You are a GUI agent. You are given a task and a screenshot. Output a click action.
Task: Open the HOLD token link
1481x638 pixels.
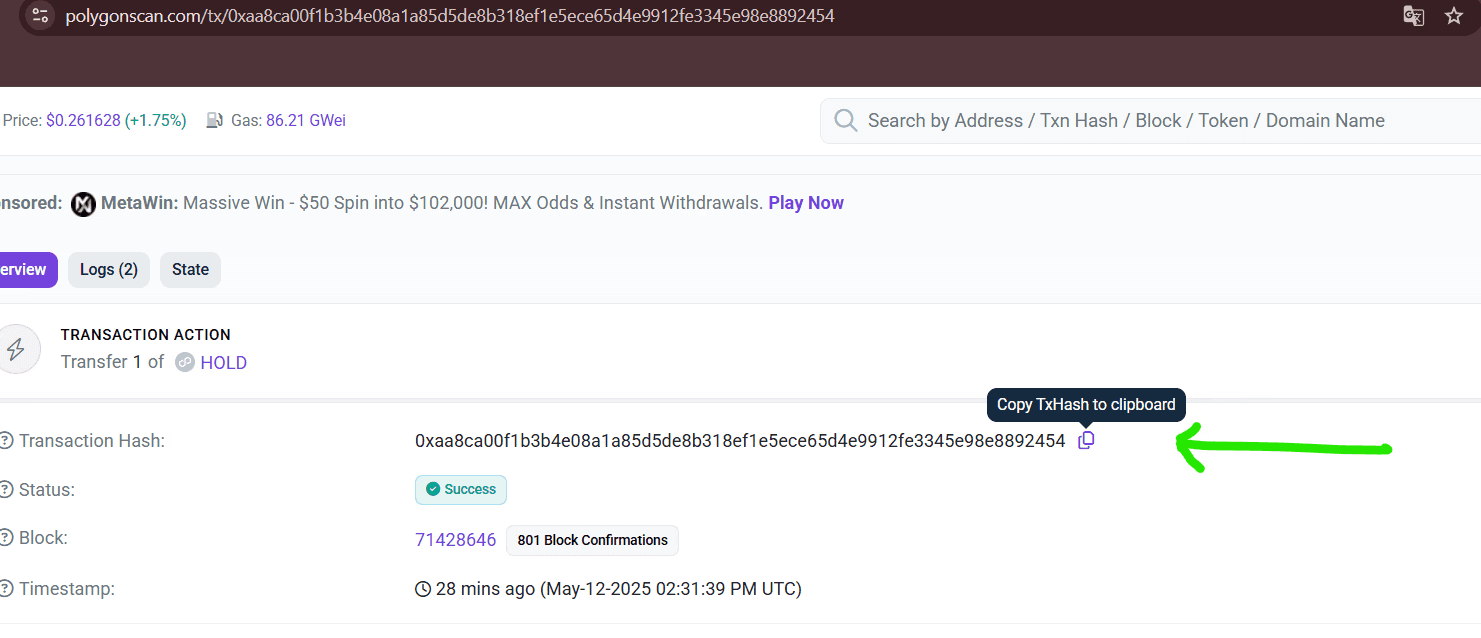point(224,363)
